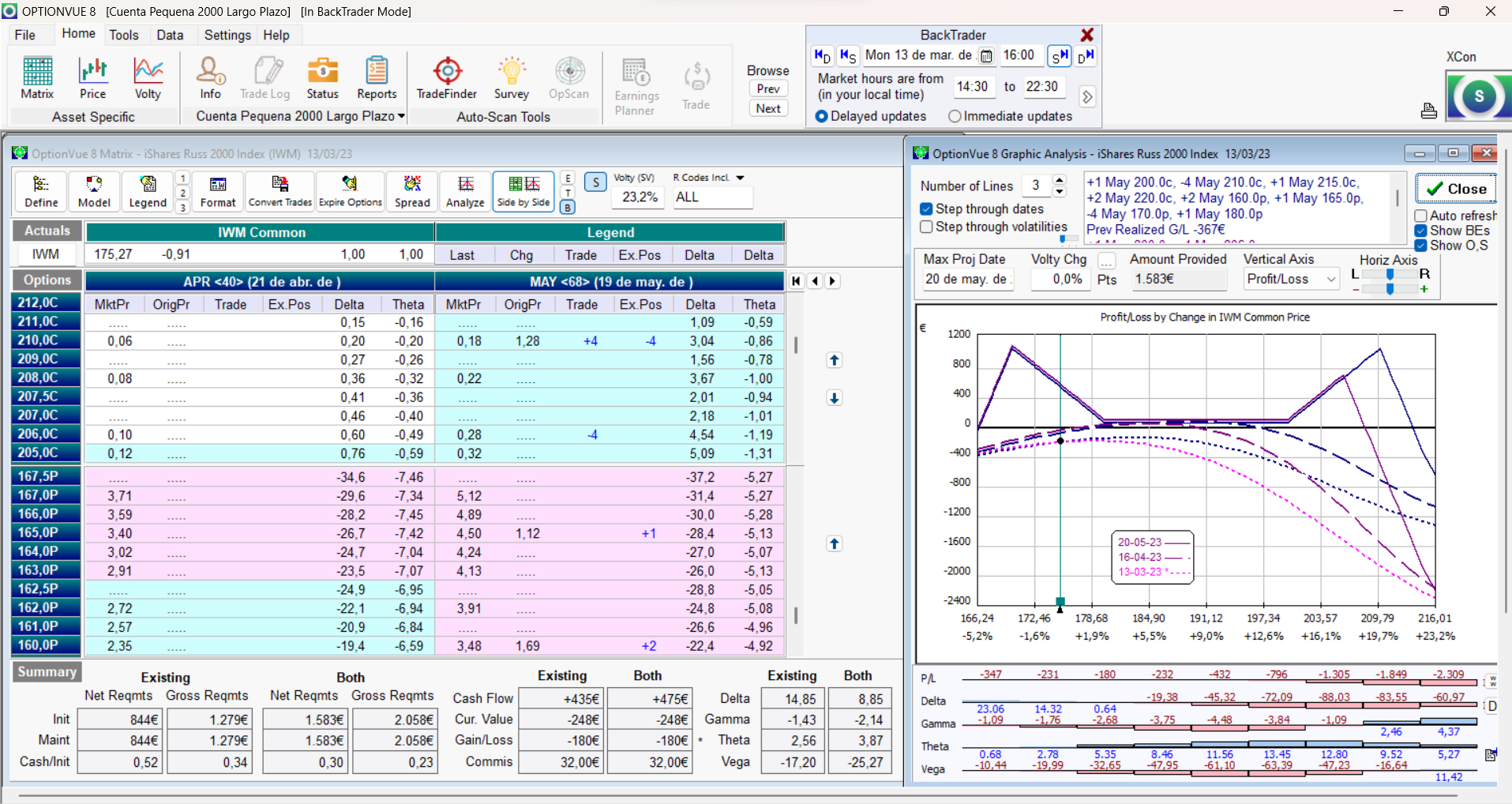Viewport: 1512px width, 804px height.
Task: Open the File menu
Action: click(25, 35)
